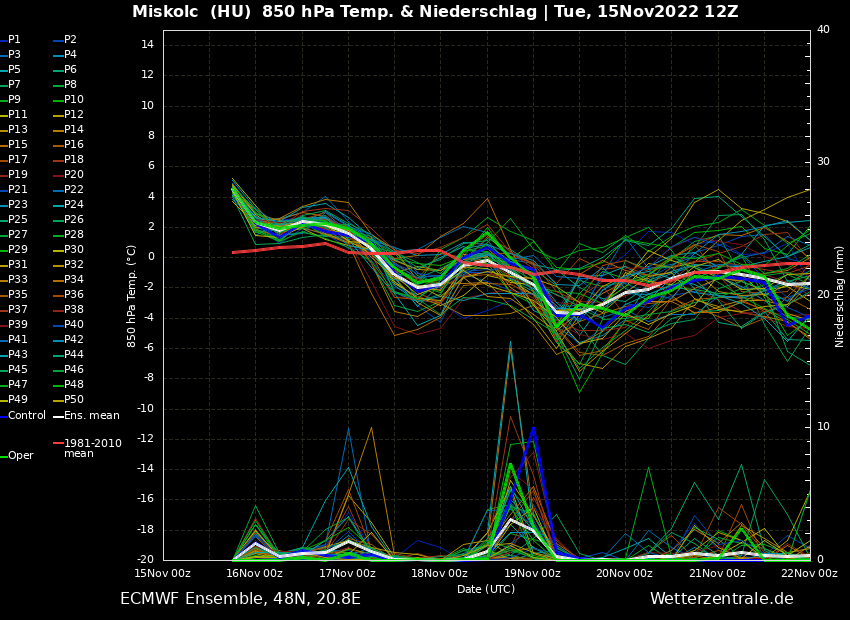Click the Wetterzentrale.de watermark text

click(721, 599)
